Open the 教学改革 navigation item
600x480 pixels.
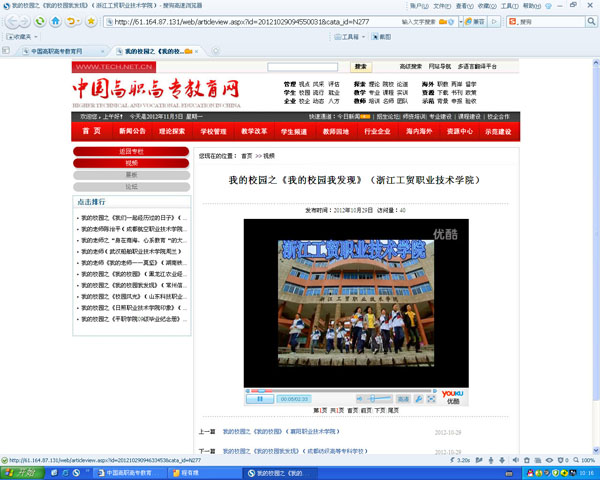254,131
